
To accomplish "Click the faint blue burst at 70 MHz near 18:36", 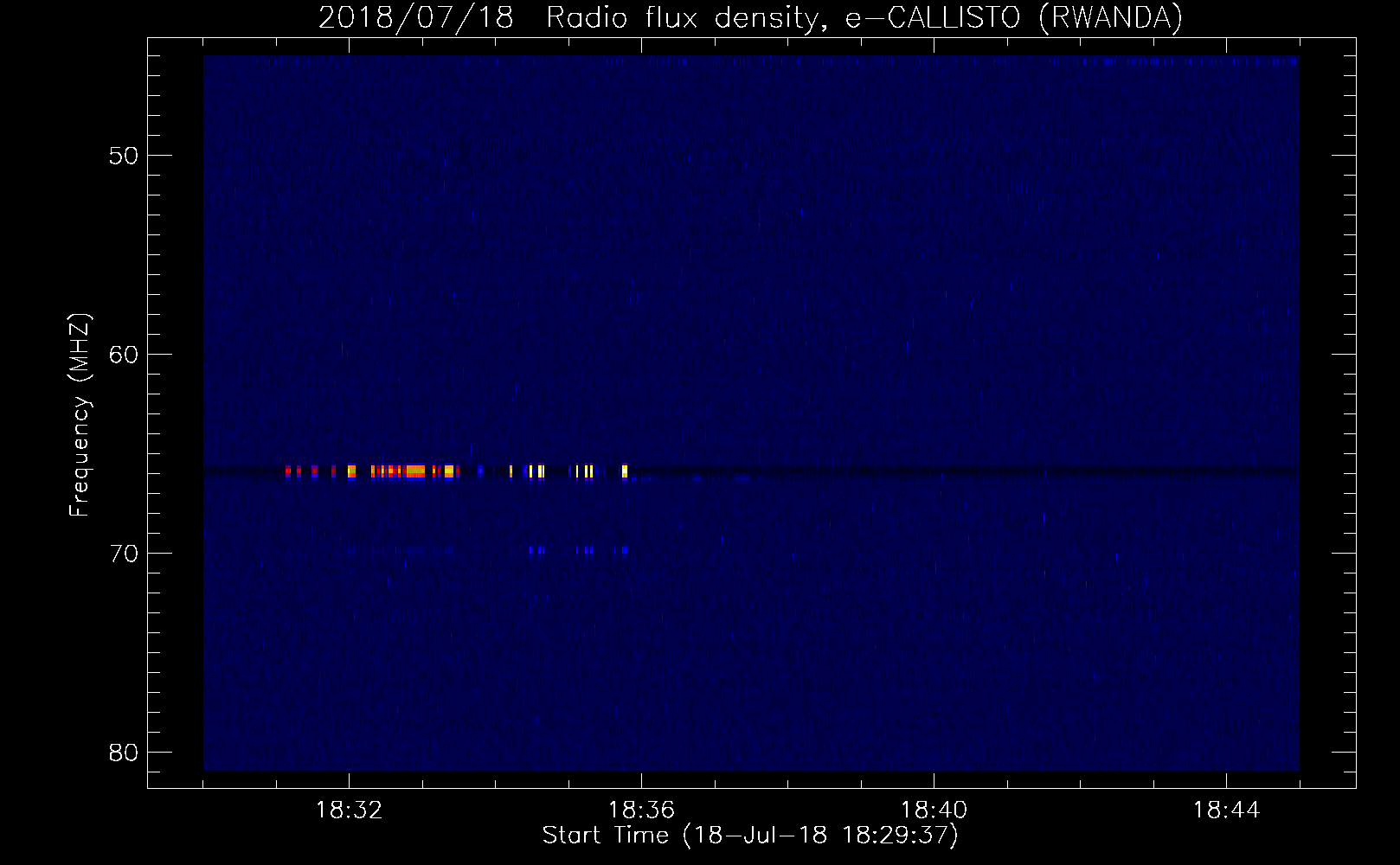I will click(624, 549).
